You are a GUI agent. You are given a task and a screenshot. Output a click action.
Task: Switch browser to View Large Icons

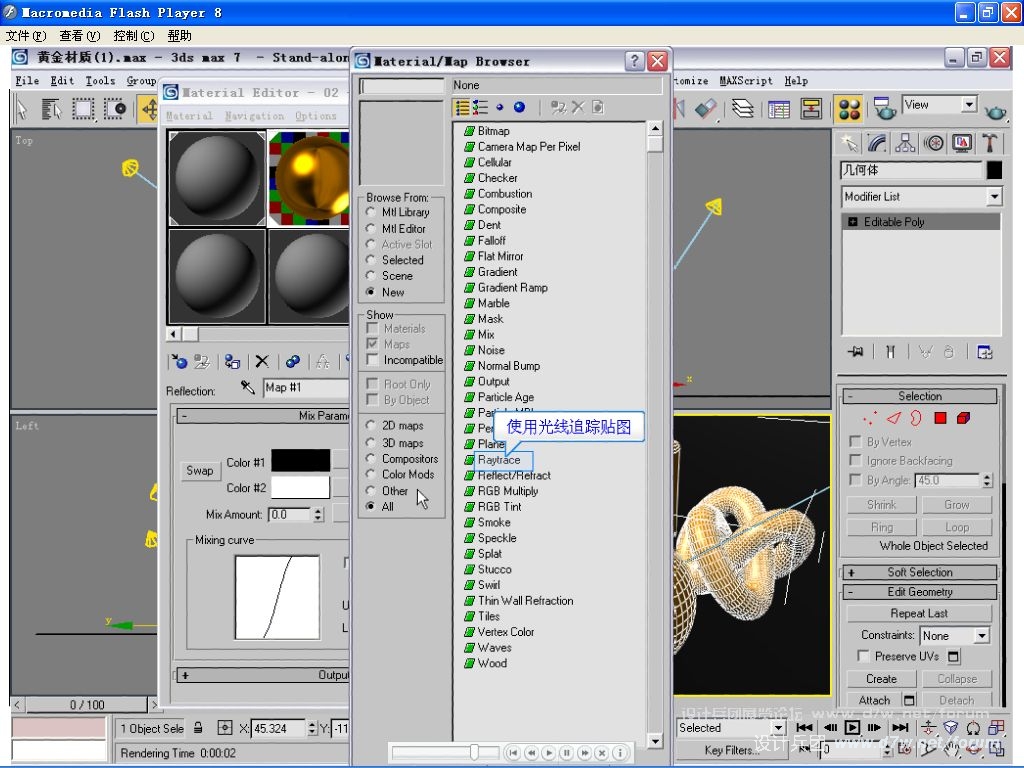(519, 107)
